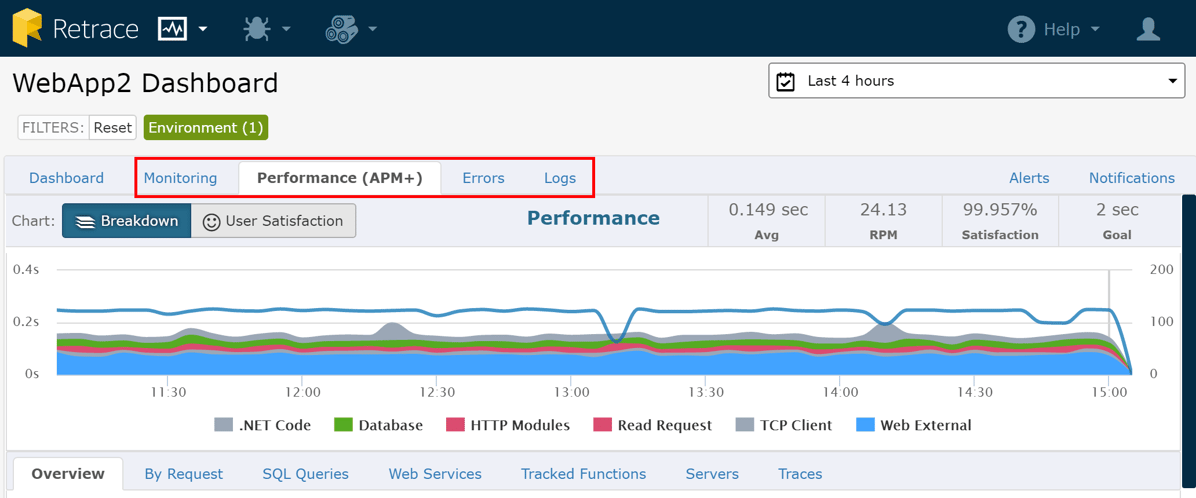
Task: Click the bug errors icon
Action: (x=257, y=29)
